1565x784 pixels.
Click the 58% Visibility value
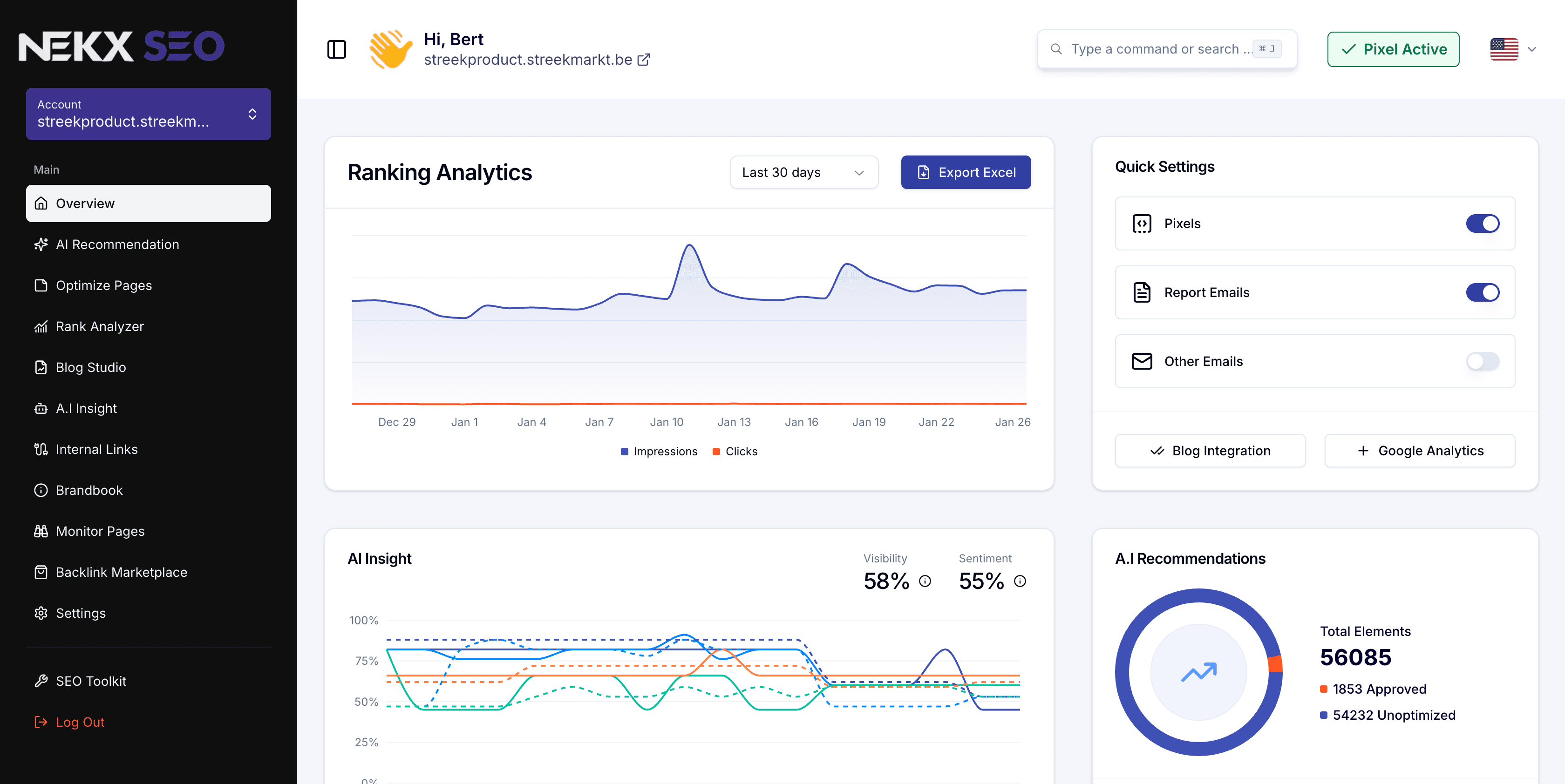pos(886,581)
